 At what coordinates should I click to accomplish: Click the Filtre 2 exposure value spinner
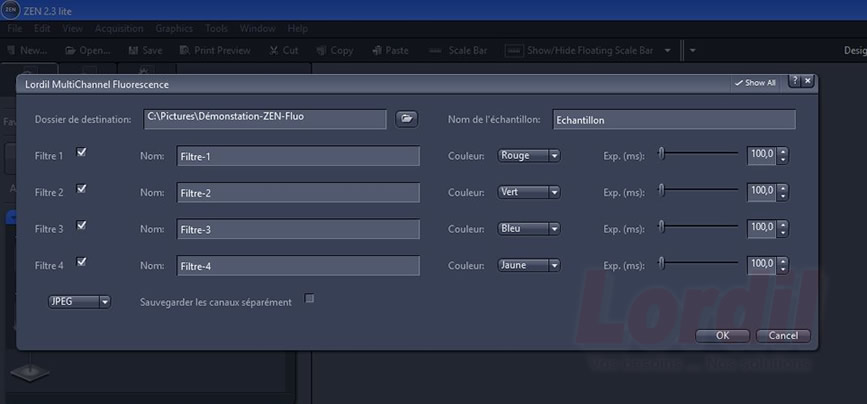pos(768,192)
